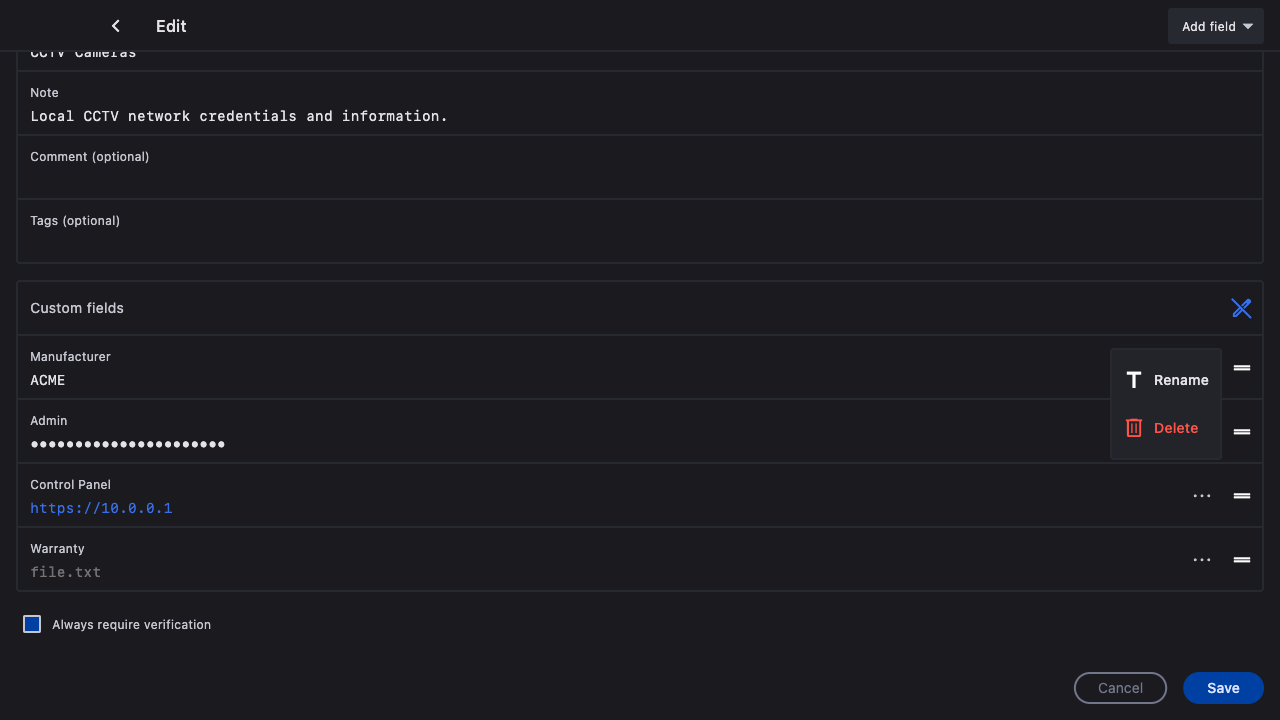Grab the Control Panel reorder handle
The image size is (1280, 720).
1242,496
